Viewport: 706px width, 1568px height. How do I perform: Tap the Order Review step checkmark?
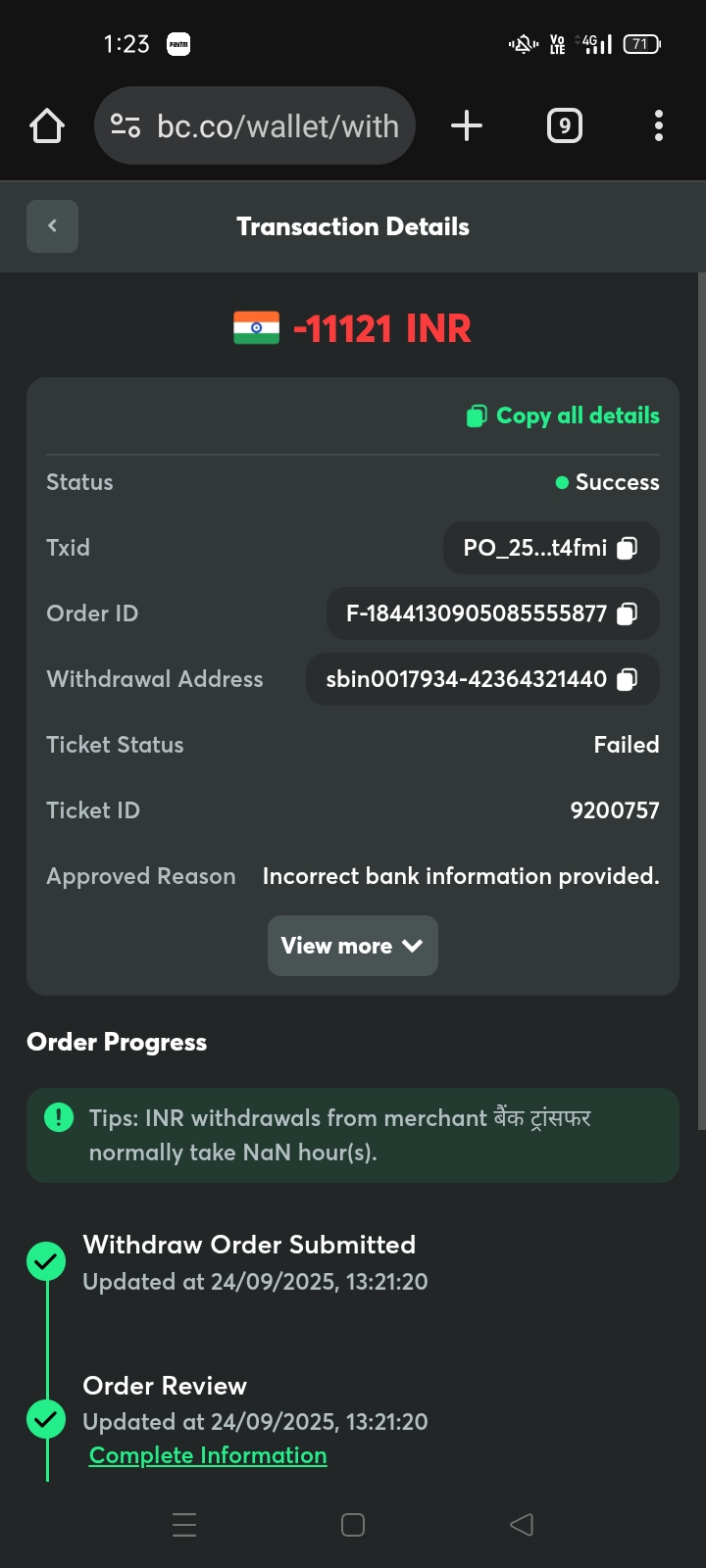(46, 1418)
